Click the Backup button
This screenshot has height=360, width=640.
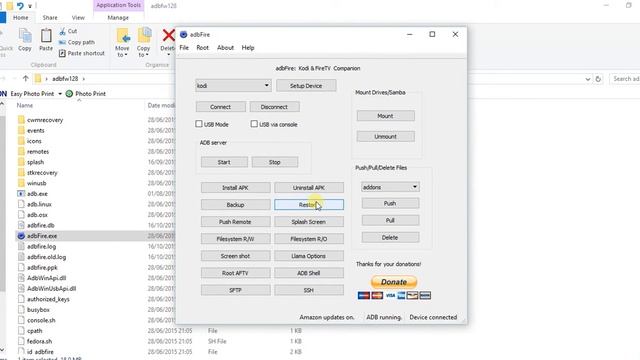236,205
